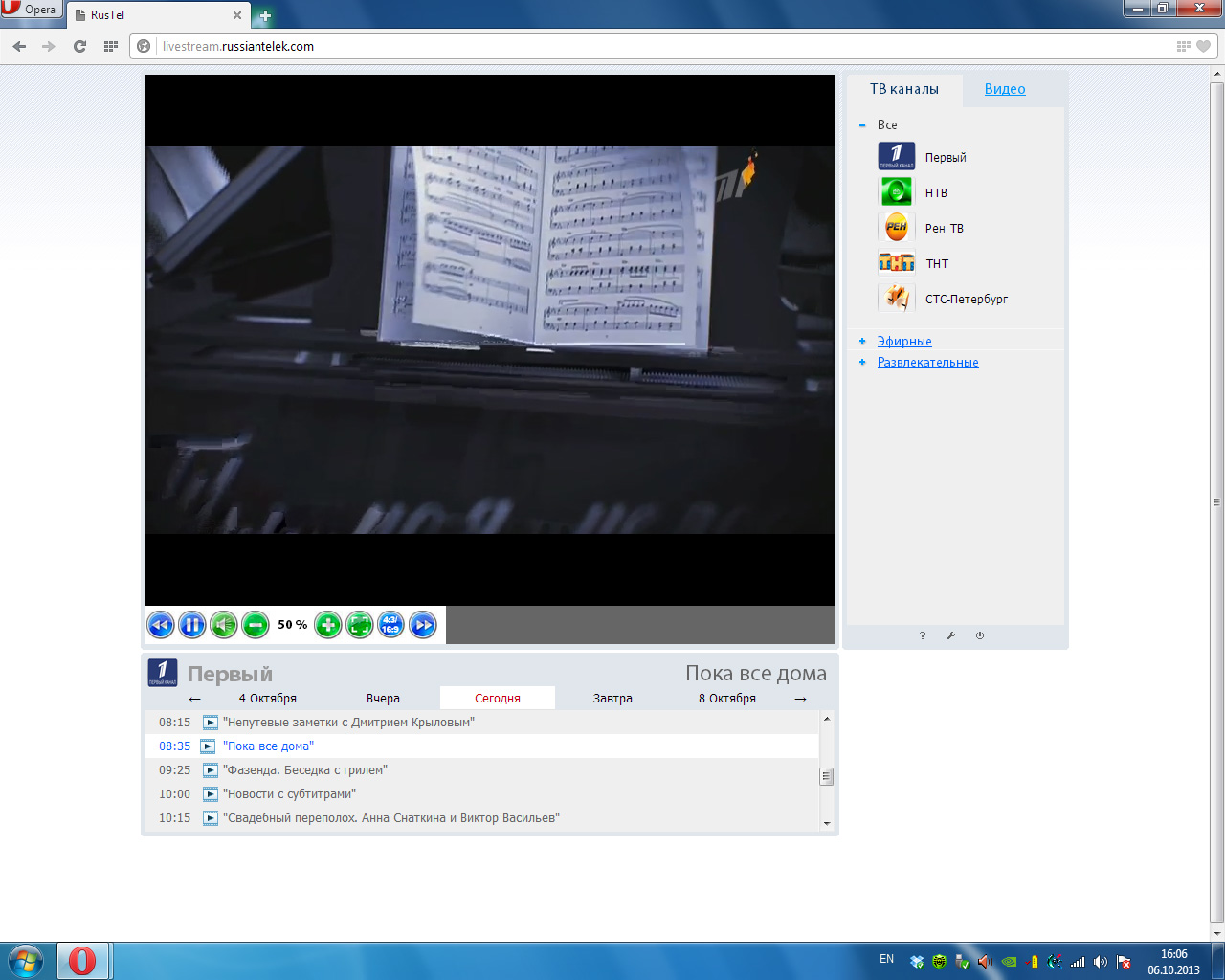Select the 8 Октября schedule day
Image resolution: width=1225 pixels, height=980 pixels.
[x=727, y=699]
